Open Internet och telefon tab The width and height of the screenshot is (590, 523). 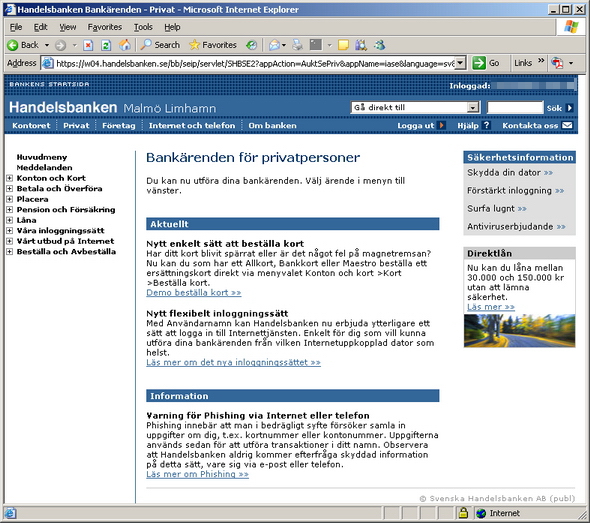click(x=192, y=126)
